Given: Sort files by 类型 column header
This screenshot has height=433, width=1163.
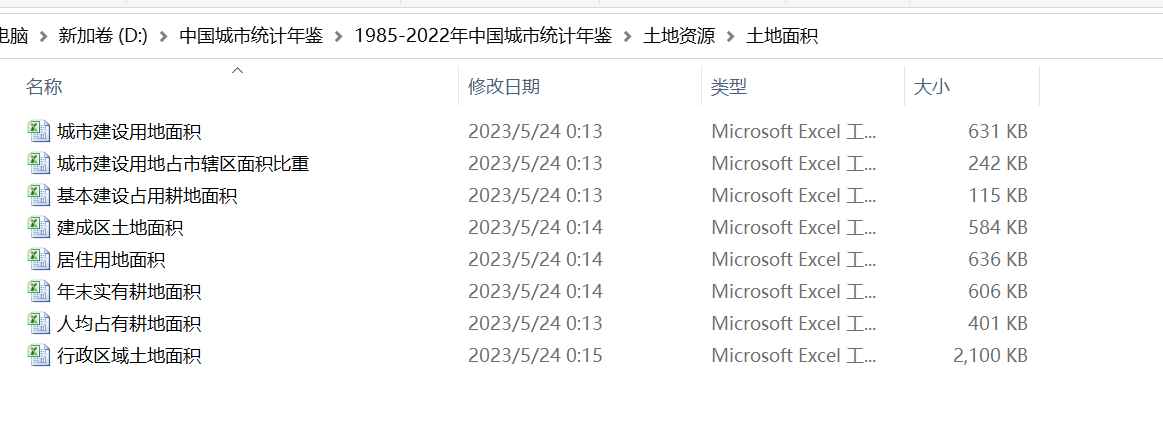Looking at the screenshot, I should (x=729, y=87).
